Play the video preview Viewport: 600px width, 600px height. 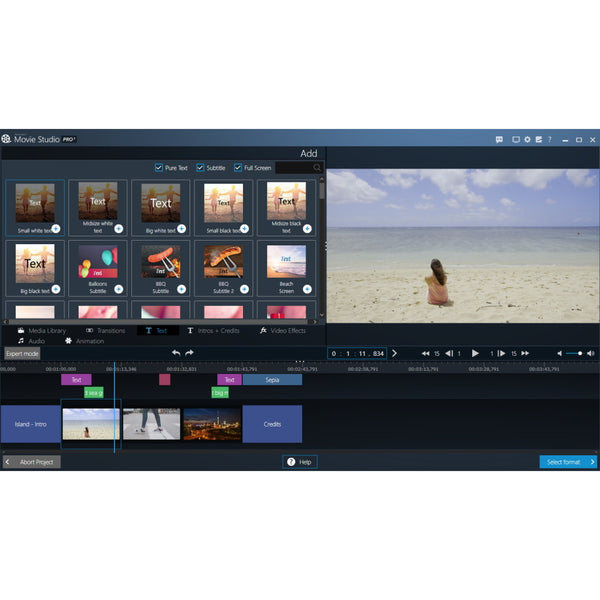475,353
